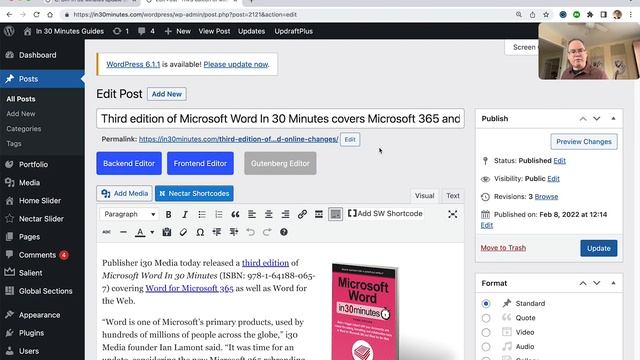Click the Update button
The image size is (640, 360).
599,248
